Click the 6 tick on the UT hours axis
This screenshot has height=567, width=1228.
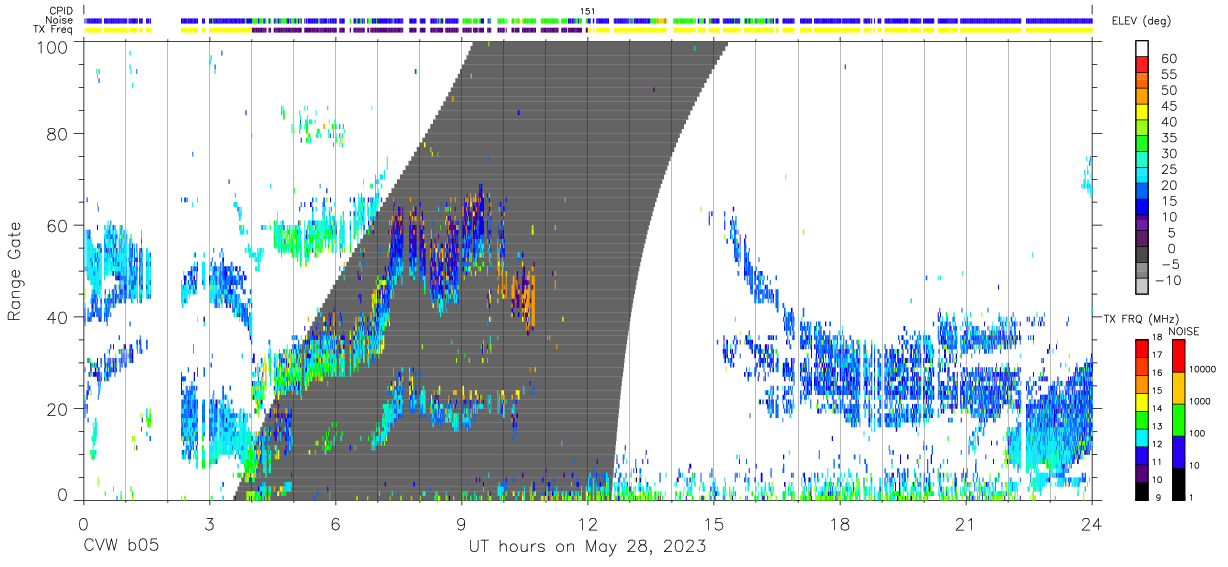[335, 524]
